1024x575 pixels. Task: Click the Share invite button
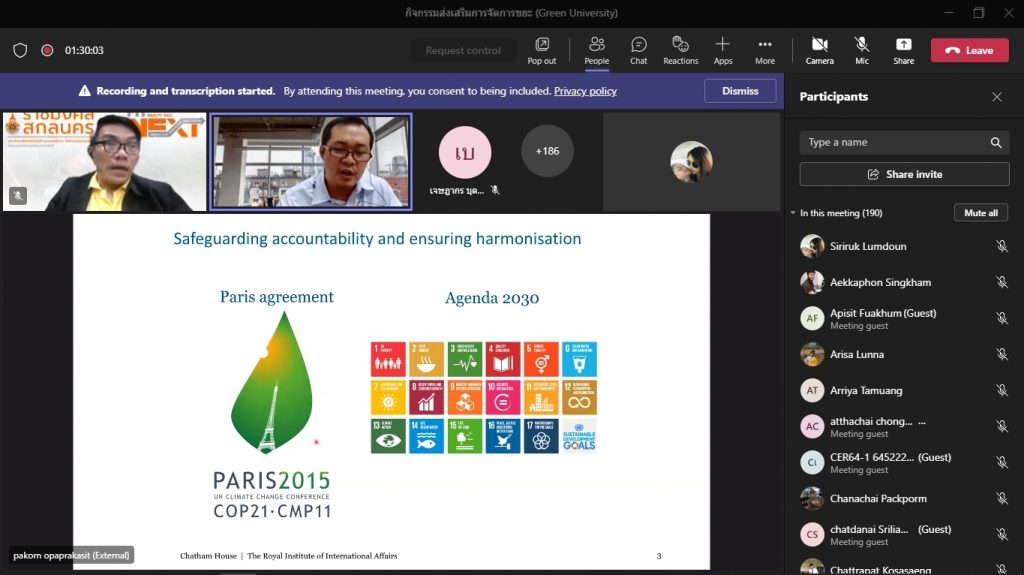click(x=904, y=174)
